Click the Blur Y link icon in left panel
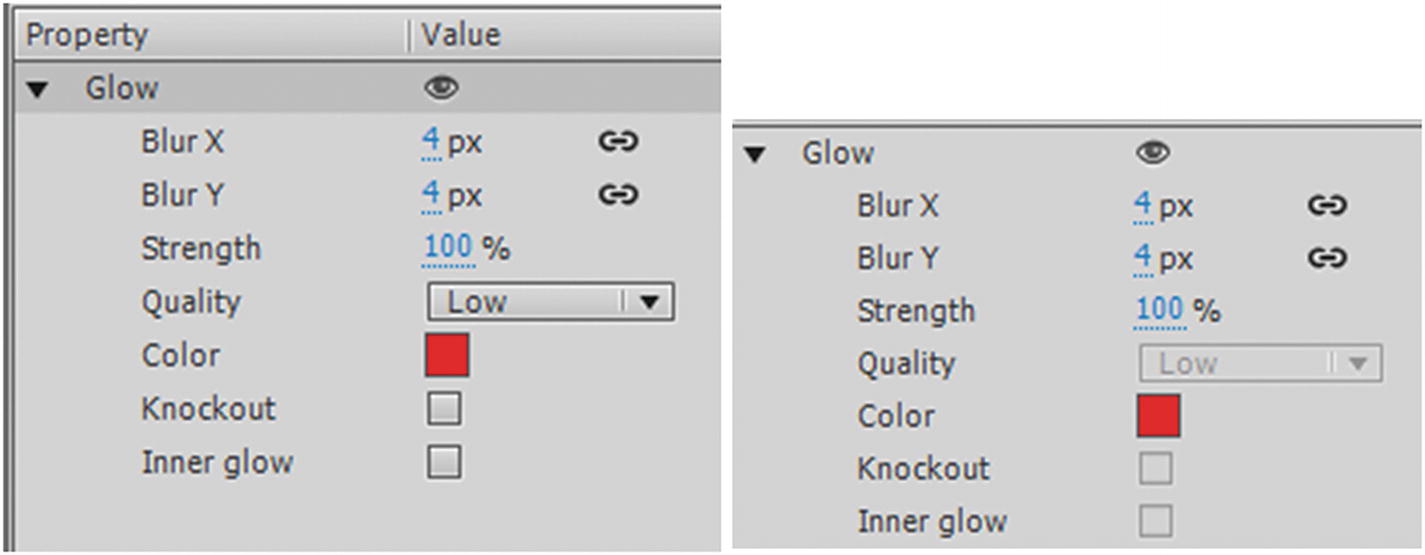 click(618, 195)
